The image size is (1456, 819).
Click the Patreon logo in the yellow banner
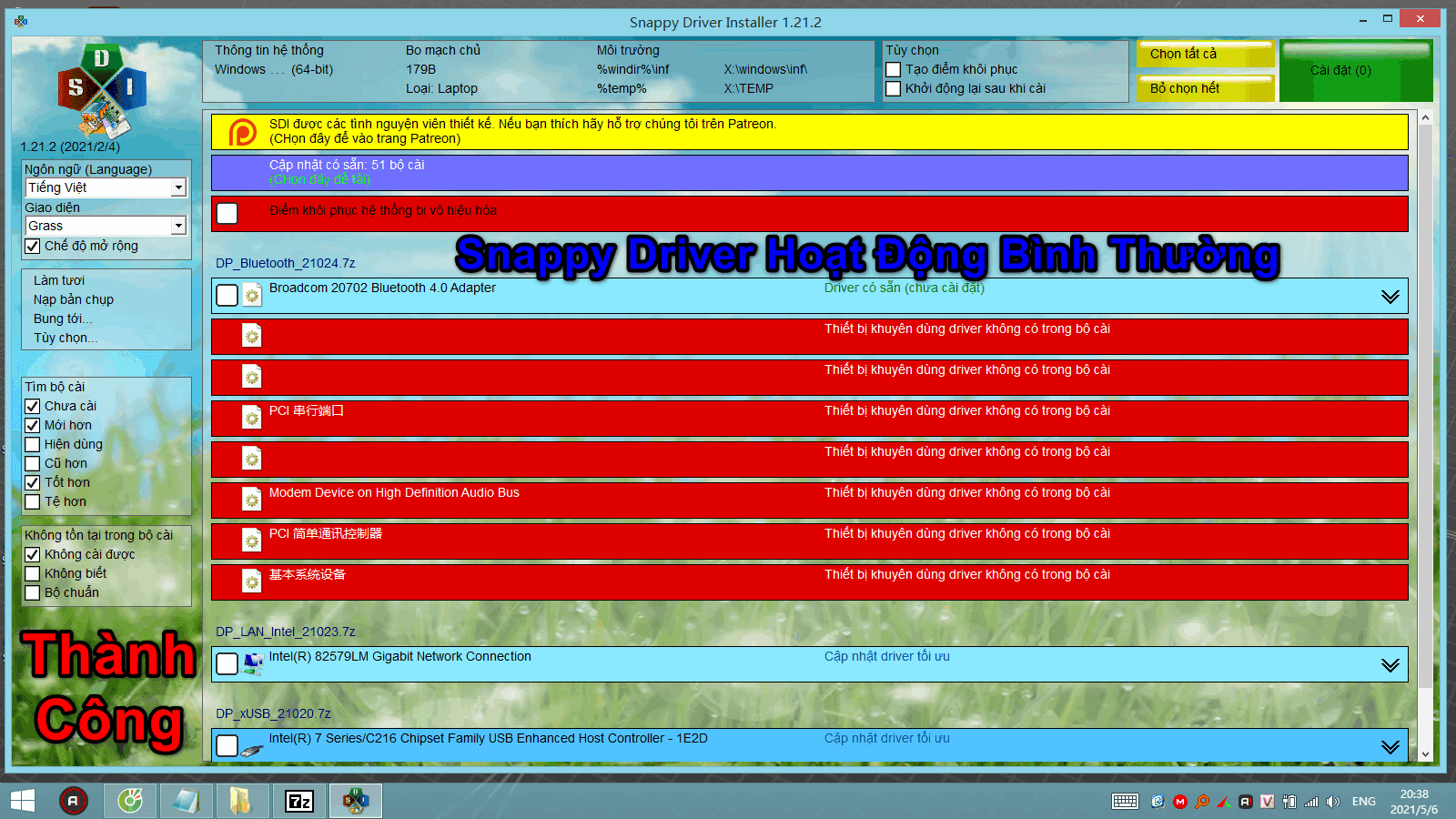coord(242,132)
